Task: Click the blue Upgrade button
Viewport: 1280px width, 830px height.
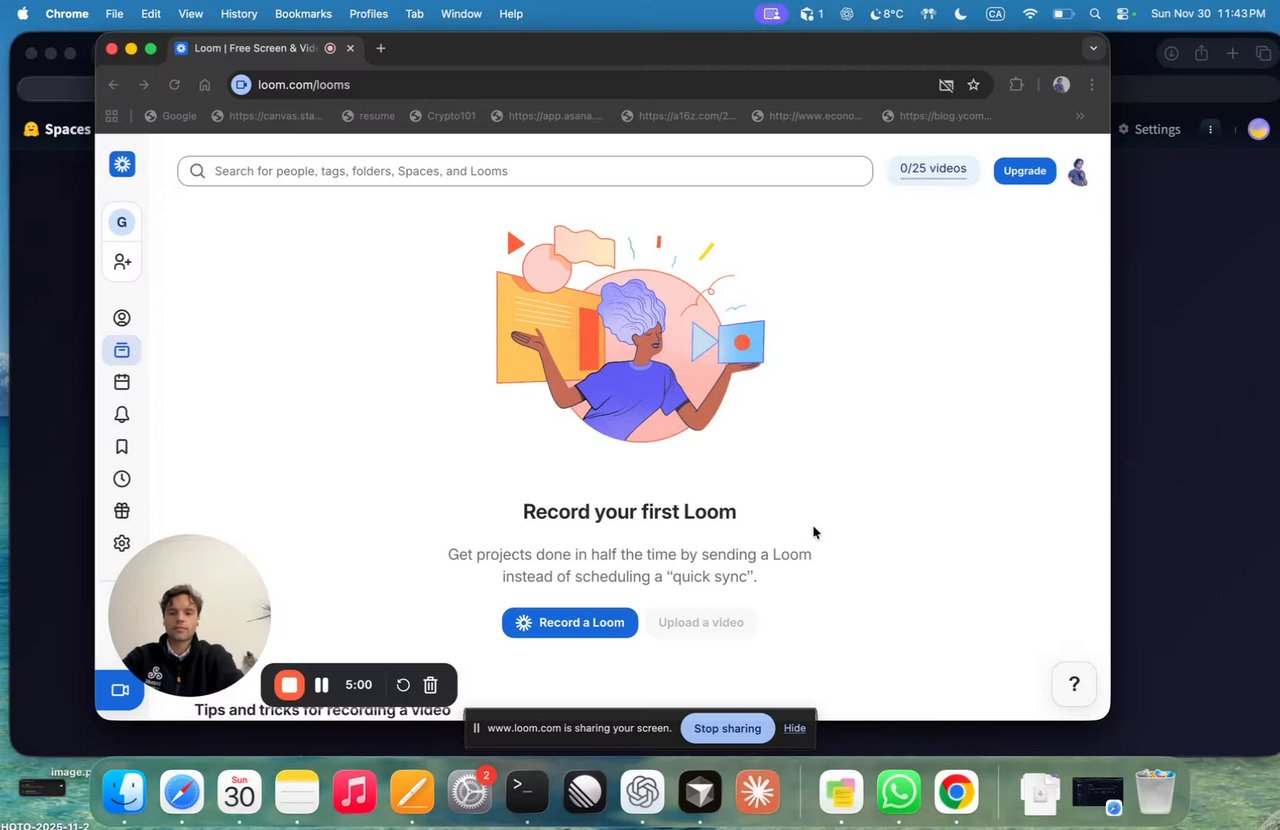Action: point(1025,171)
